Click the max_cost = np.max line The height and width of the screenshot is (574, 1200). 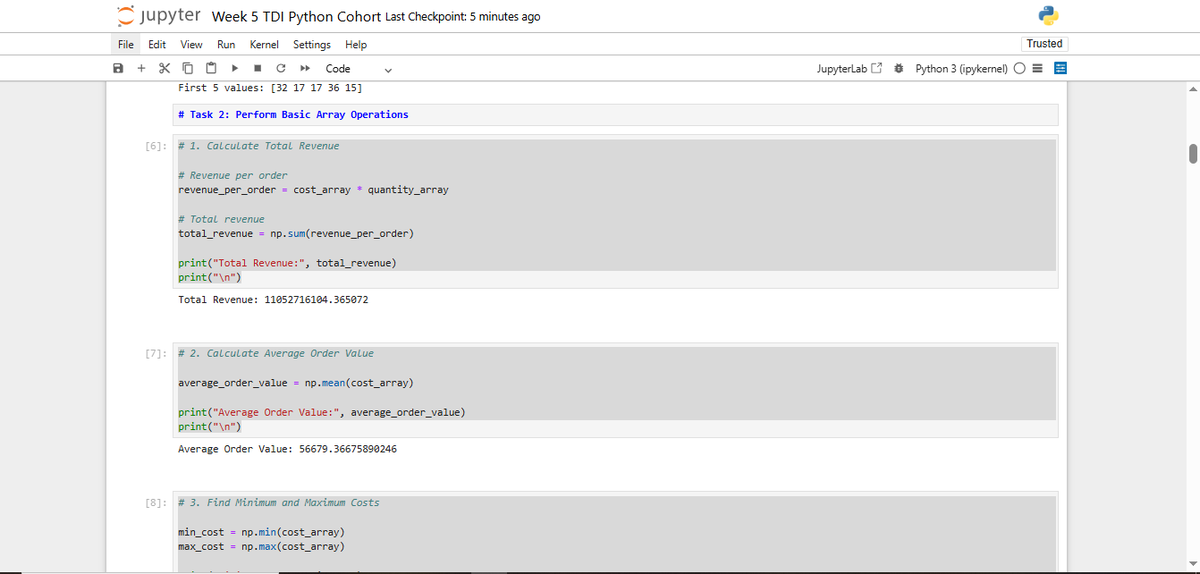[x=261, y=547]
